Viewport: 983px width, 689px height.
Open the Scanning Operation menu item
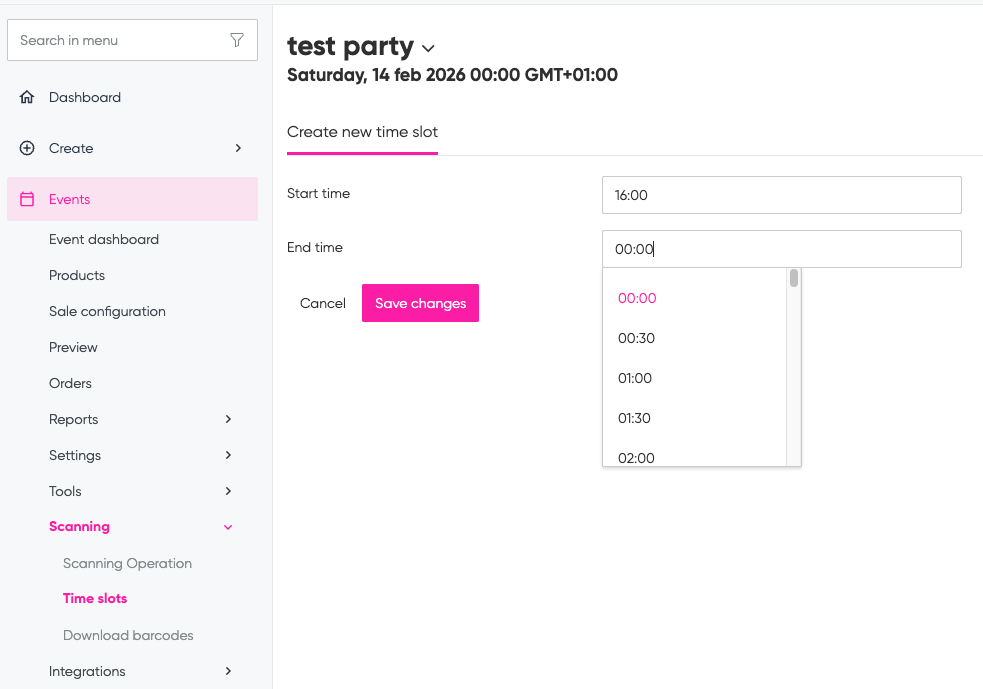(x=127, y=563)
